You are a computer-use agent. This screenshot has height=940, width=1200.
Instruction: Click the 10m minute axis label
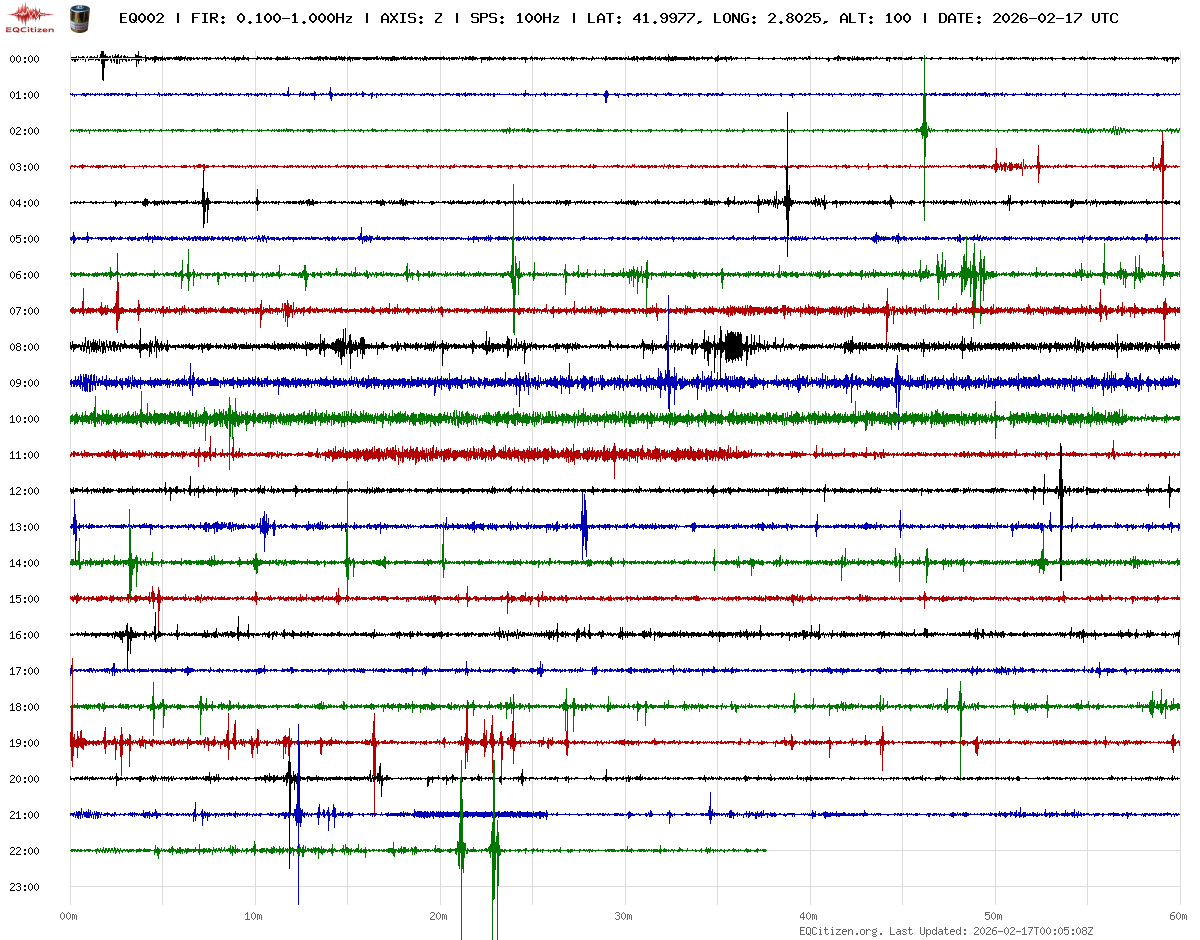pos(254,916)
